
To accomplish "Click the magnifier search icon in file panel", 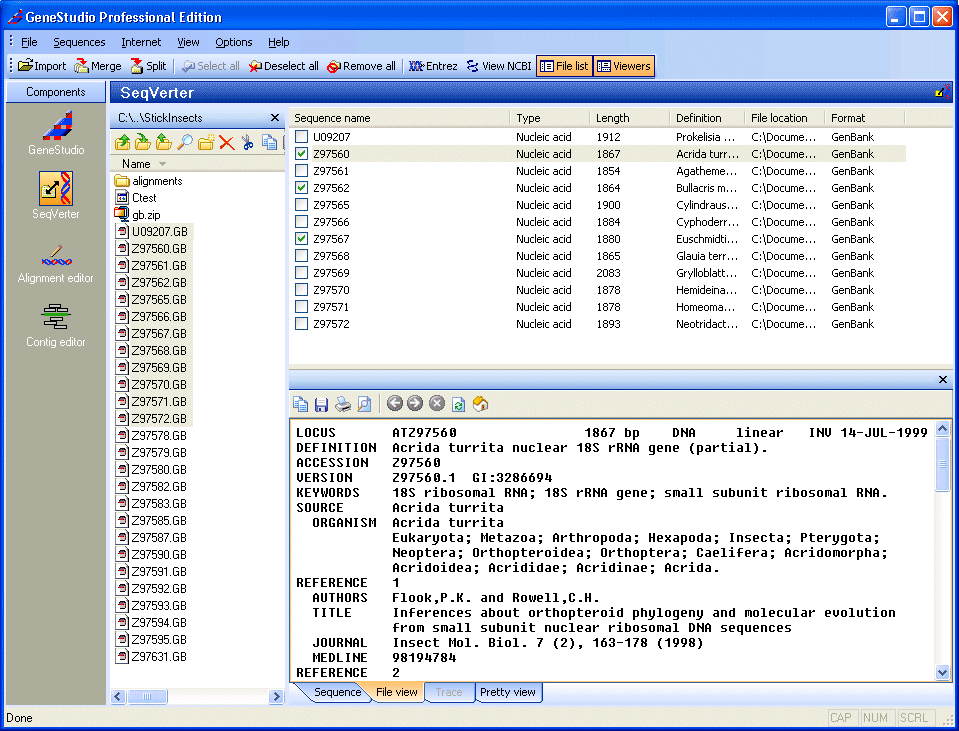I will tap(185, 143).
